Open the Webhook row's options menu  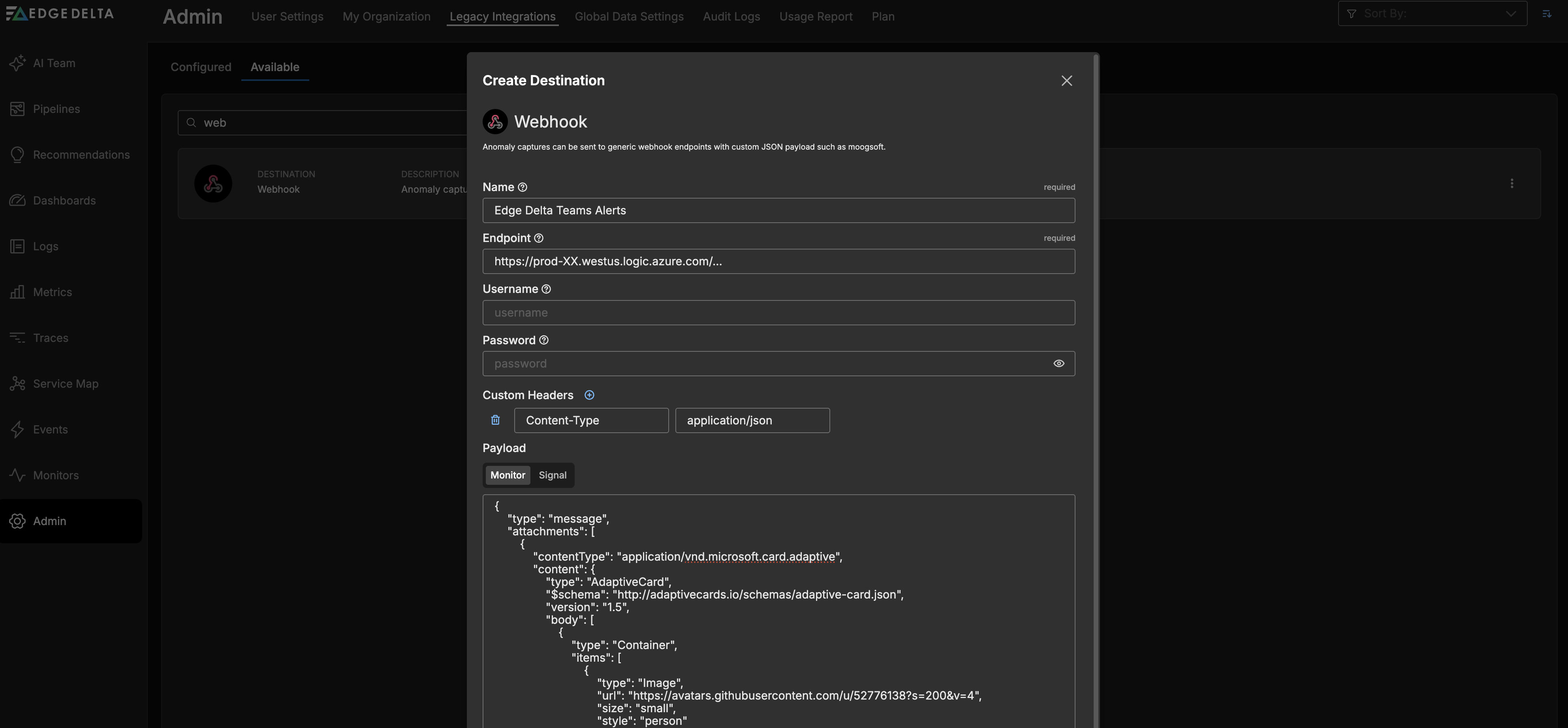coord(1512,183)
